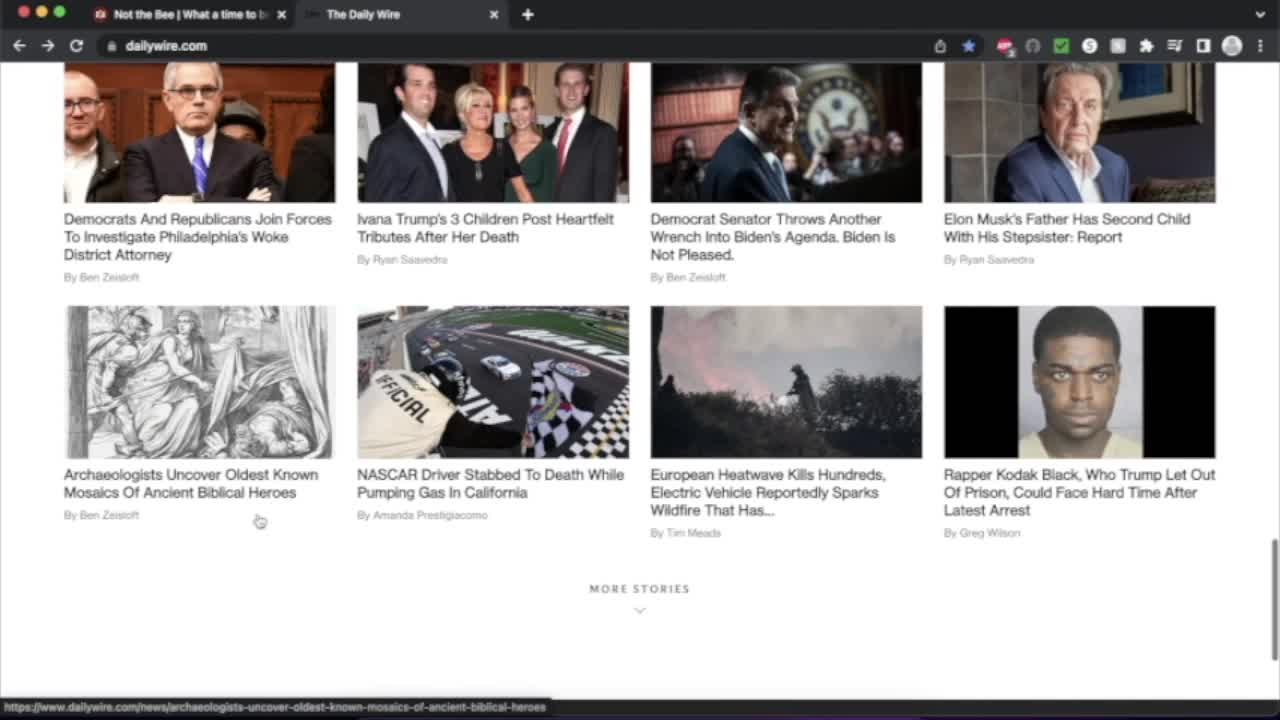The width and height of the screenshot is (1280, 720).
Task: Click the senator at podium photo
Action: (786, 132)
